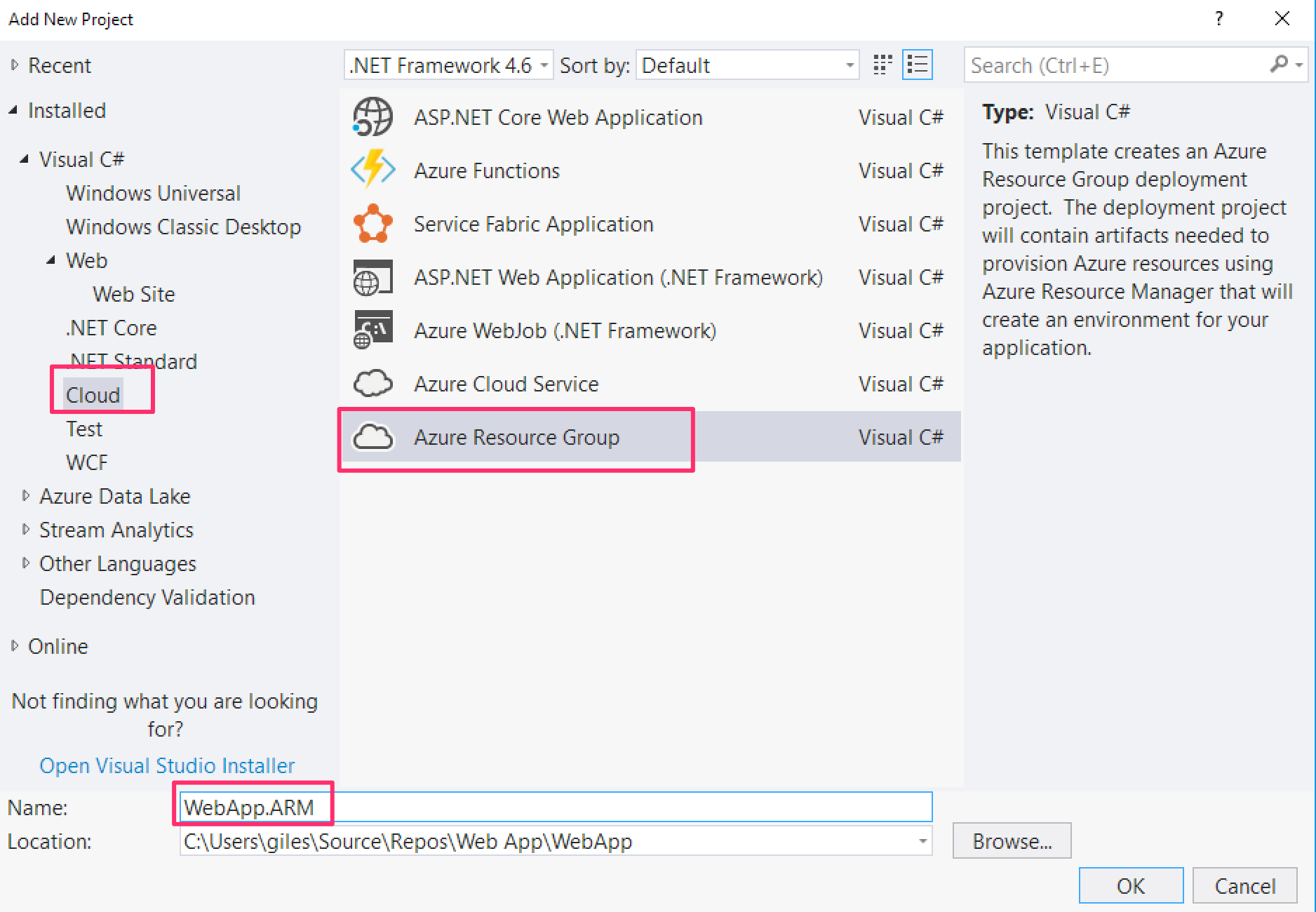Click the Search (Ctrl+E) box
The width and height of the screenshot is (1316, 912).
[x=1136, y=65]
